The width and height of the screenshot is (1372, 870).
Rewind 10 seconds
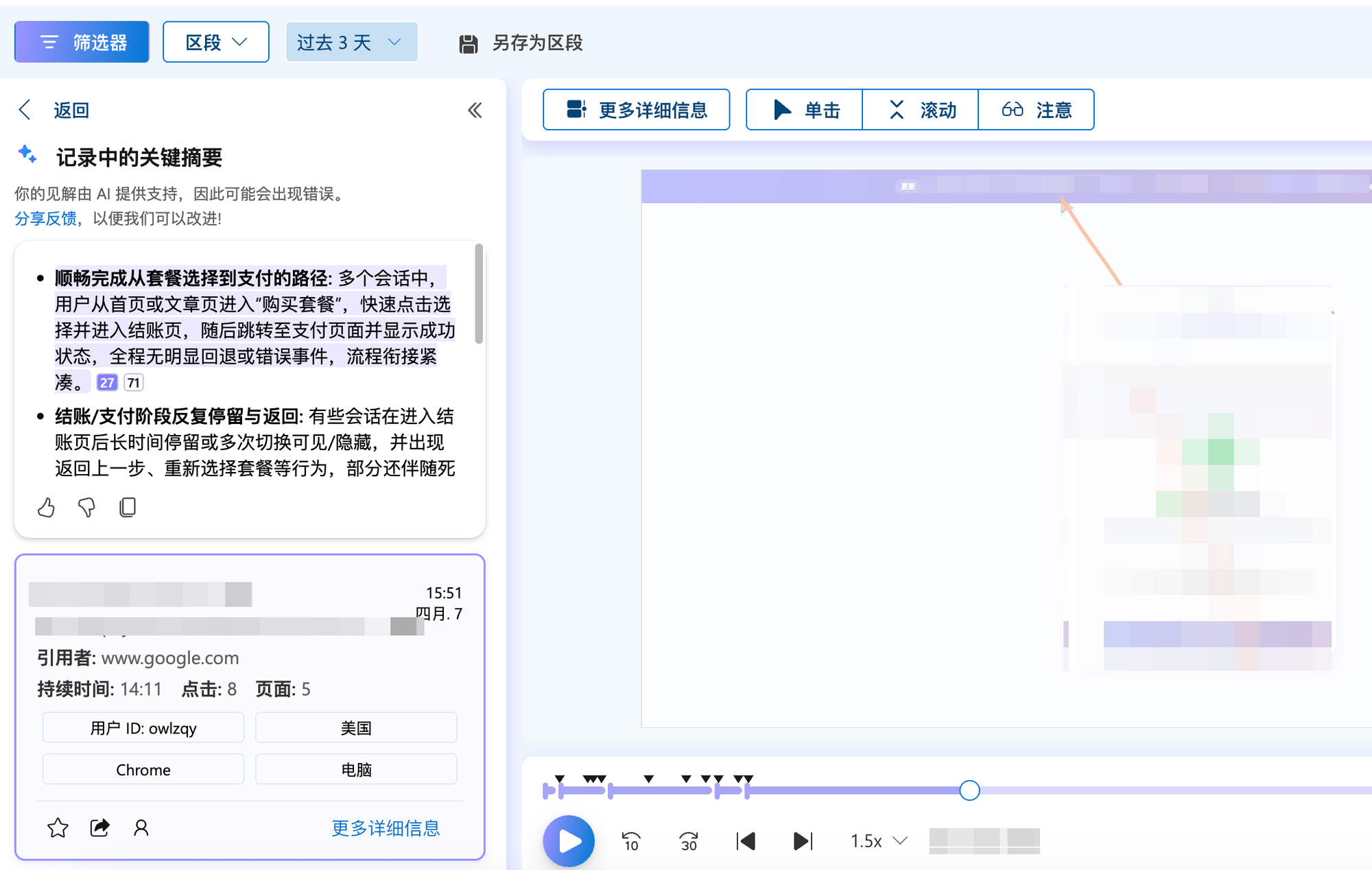pos(631,841)
